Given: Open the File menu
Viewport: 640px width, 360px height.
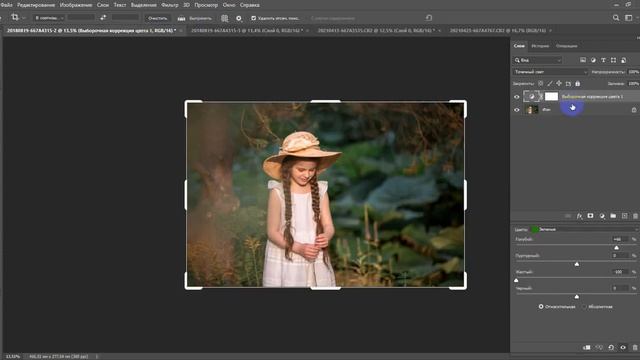Looking at the screenshot, I should [x=6, y=5].
